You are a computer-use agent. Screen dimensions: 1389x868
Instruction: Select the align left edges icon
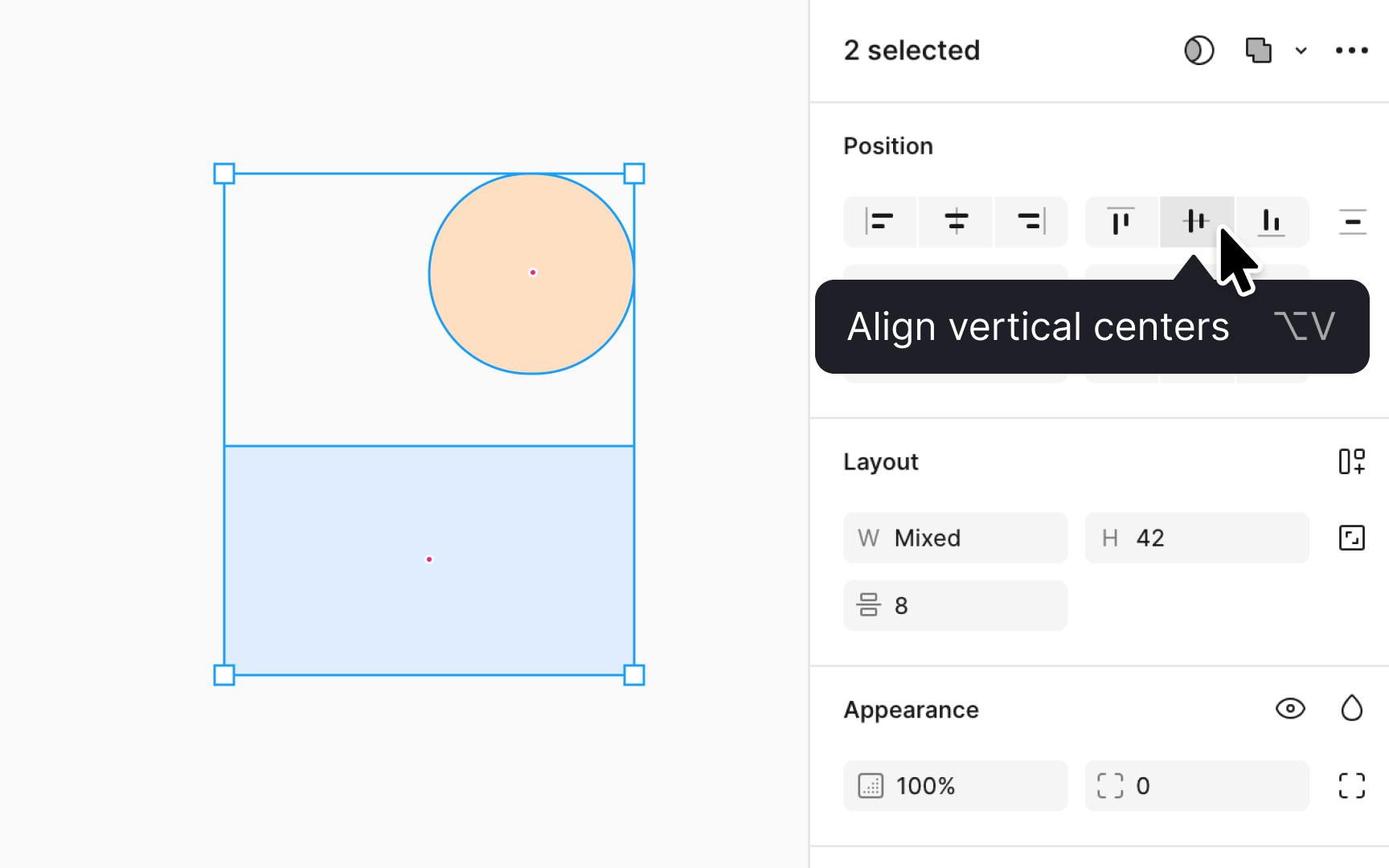(x=879, y=222)
